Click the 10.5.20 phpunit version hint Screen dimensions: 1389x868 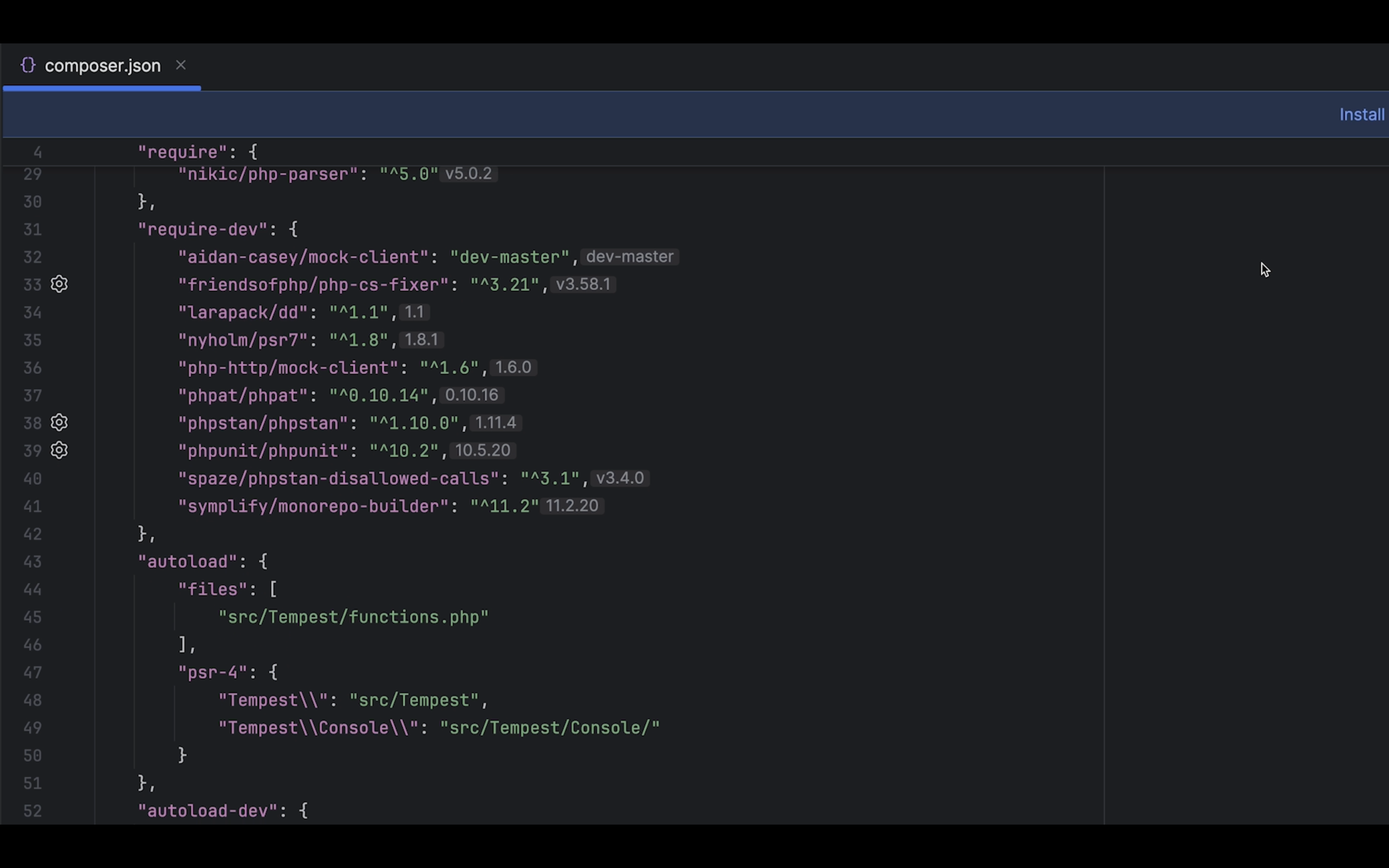coord(482,450)
